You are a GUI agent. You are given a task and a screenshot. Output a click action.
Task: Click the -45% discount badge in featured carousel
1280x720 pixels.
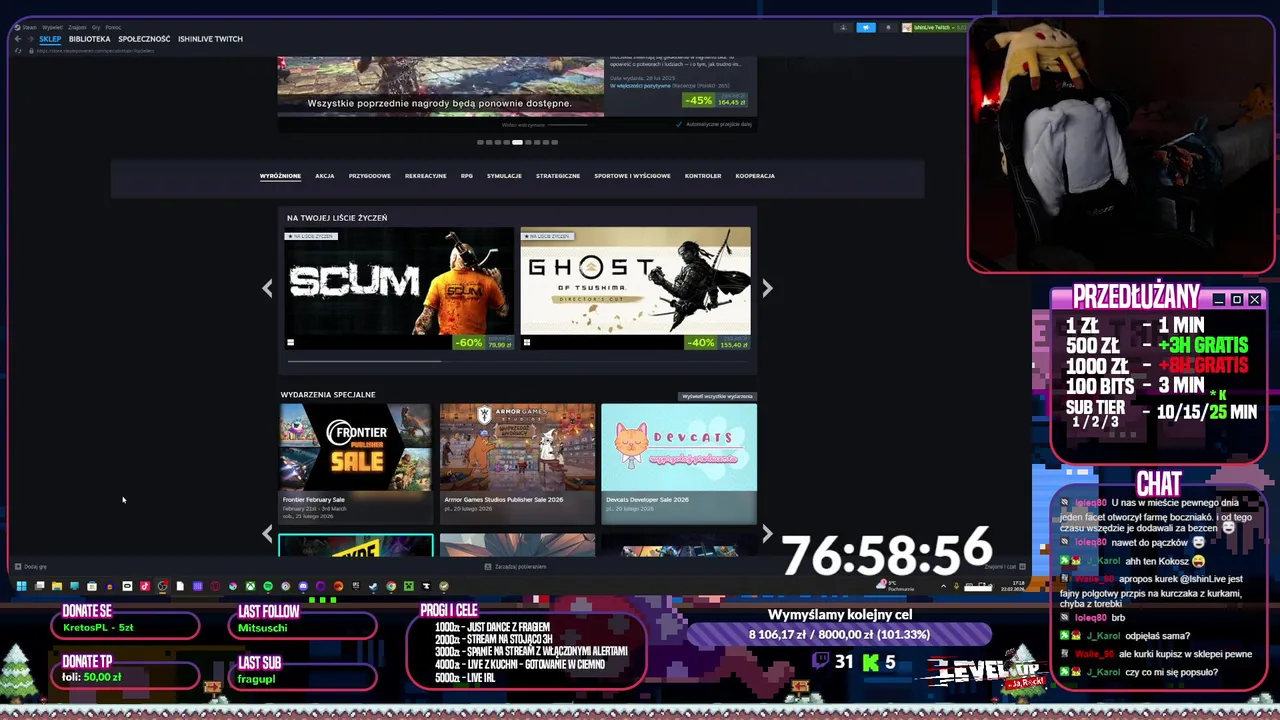698,100
